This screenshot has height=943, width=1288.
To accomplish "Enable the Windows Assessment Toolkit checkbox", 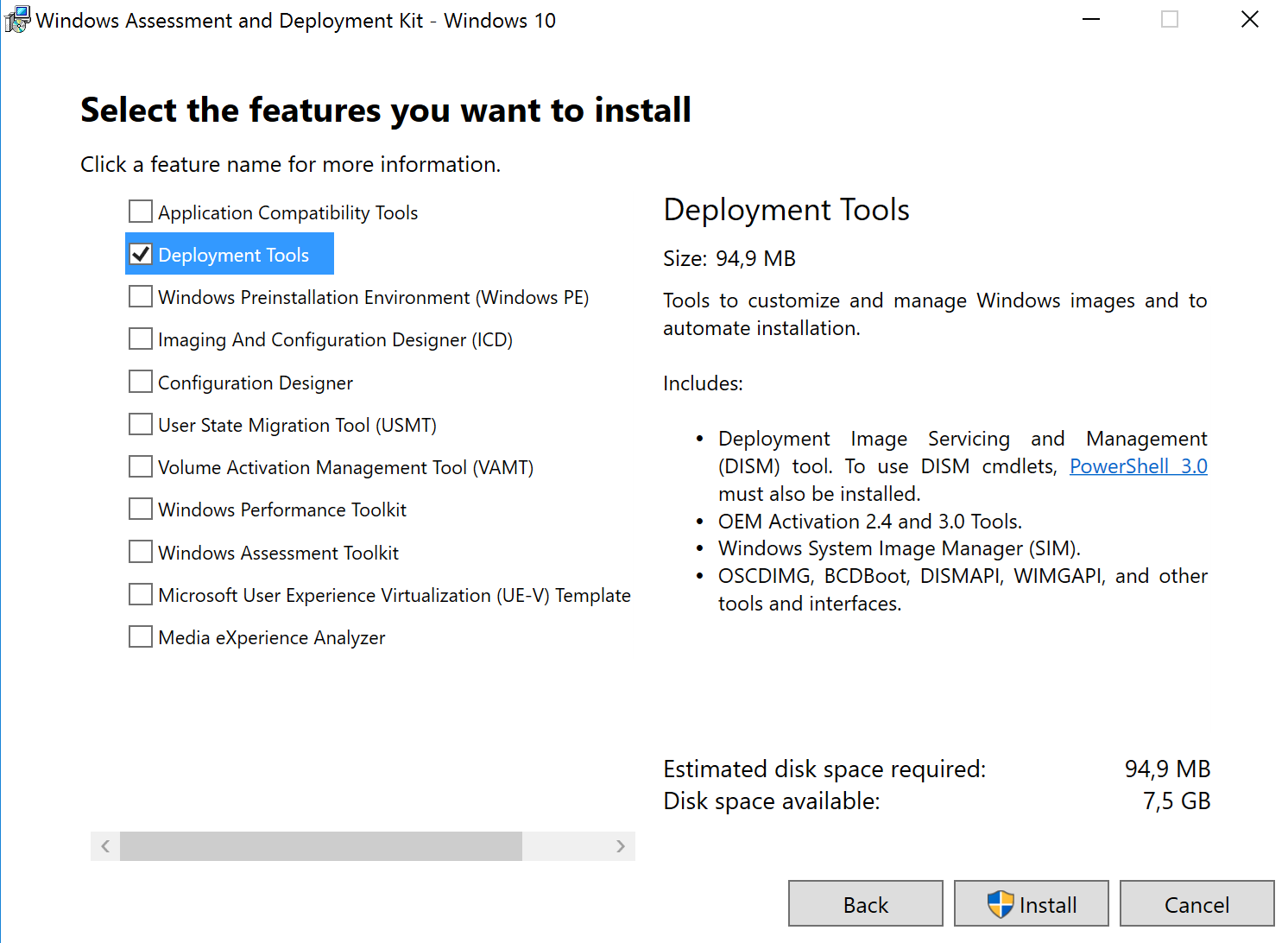I will click(141, 552).
